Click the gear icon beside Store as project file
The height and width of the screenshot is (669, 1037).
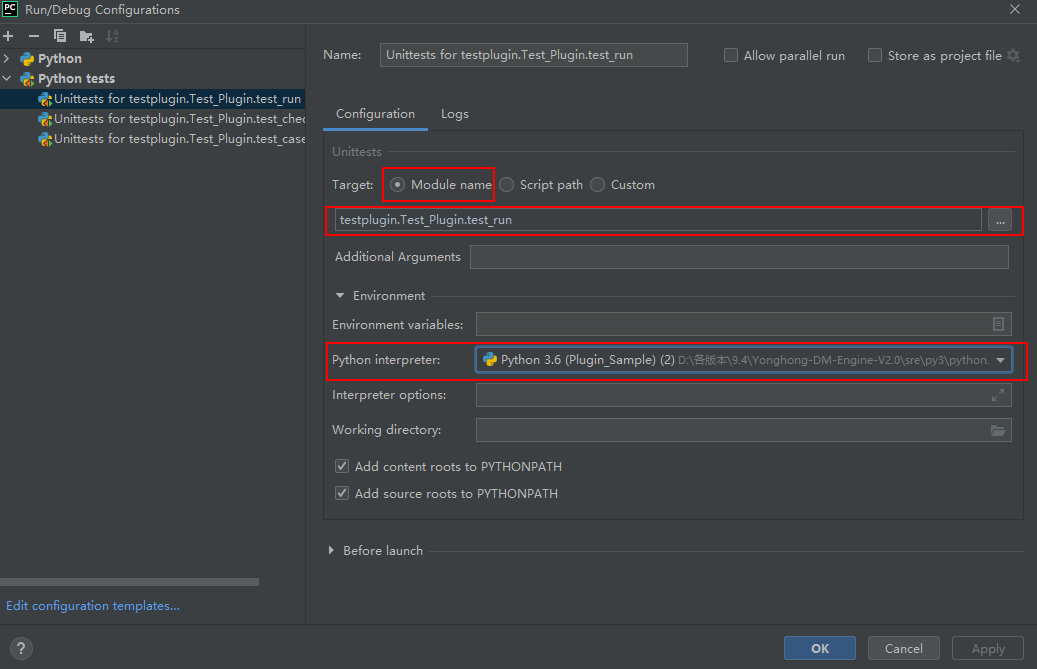[x=1014, y=56]
